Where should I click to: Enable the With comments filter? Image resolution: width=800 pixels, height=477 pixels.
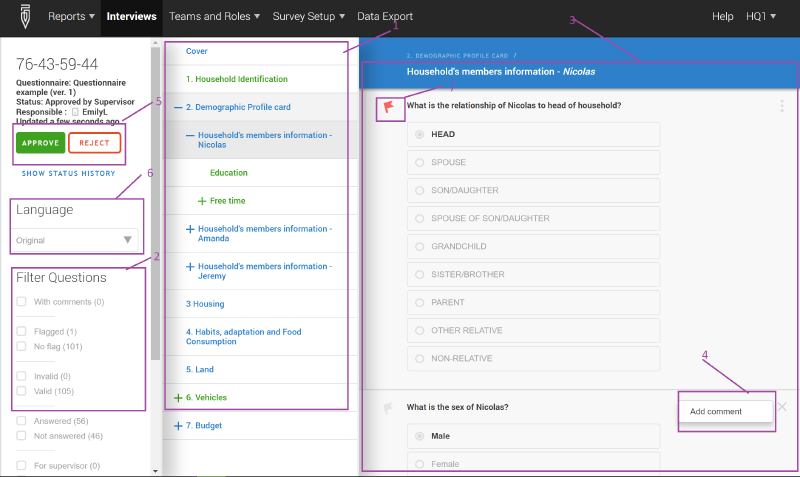pos(22,301)
